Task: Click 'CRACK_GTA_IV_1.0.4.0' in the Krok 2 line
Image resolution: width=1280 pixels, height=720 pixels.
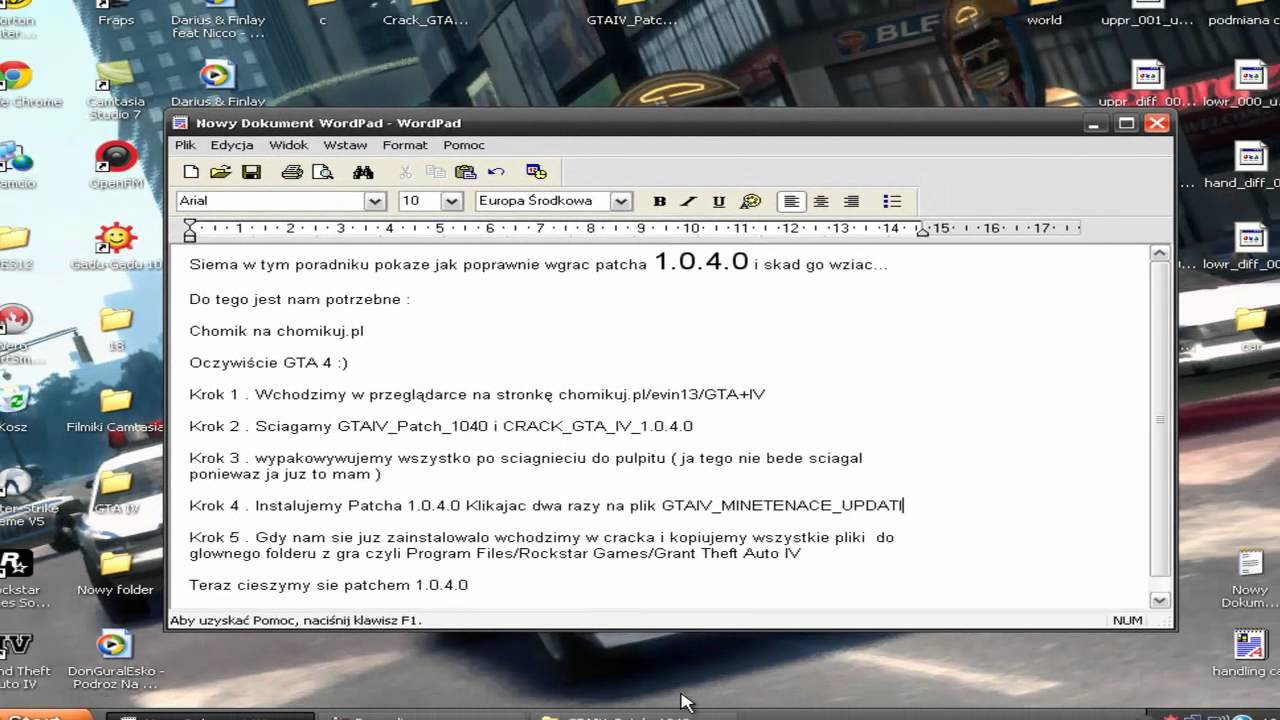Action: coord(598,426)
